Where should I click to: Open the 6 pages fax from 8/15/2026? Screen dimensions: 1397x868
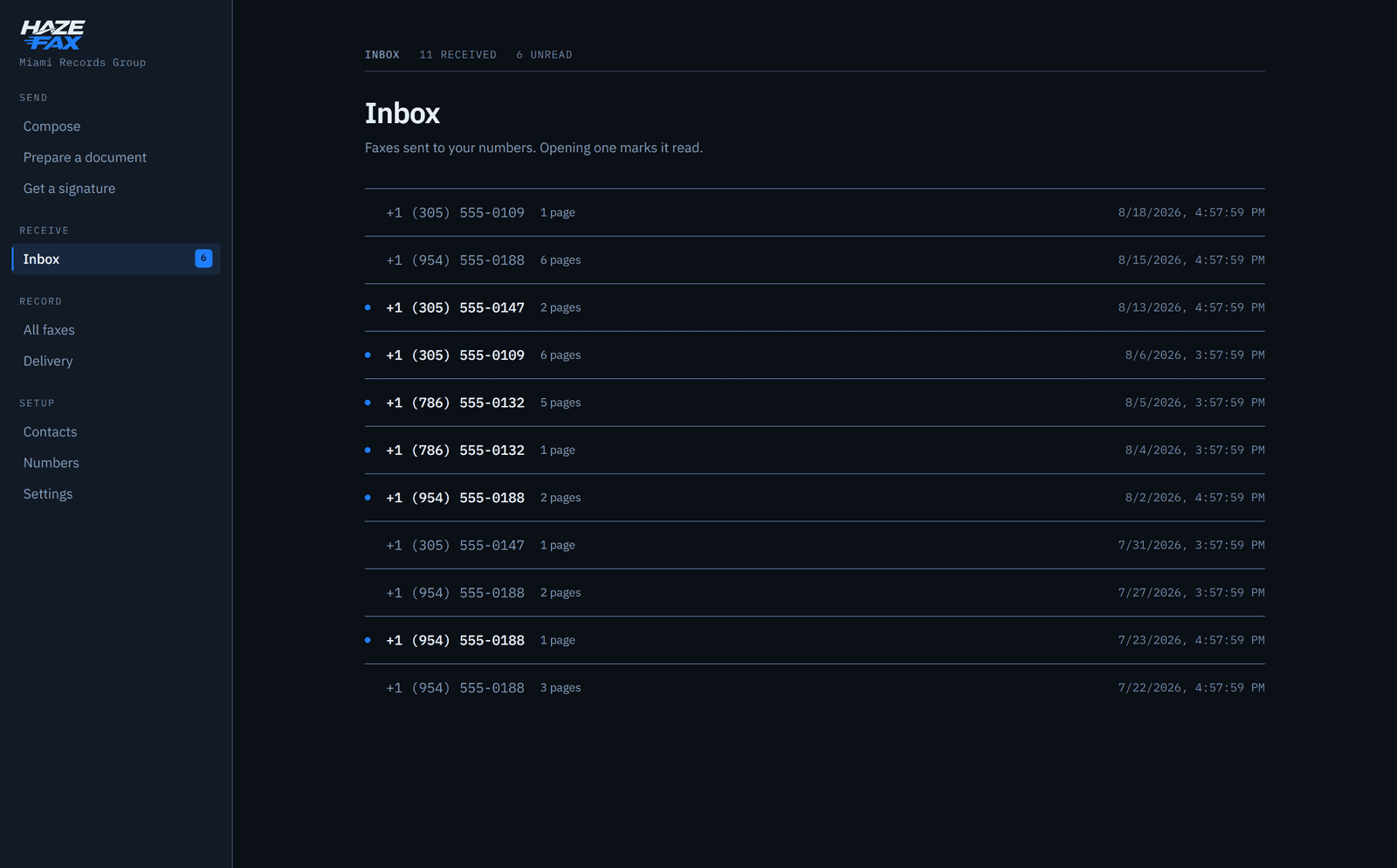tap(815, 260)
